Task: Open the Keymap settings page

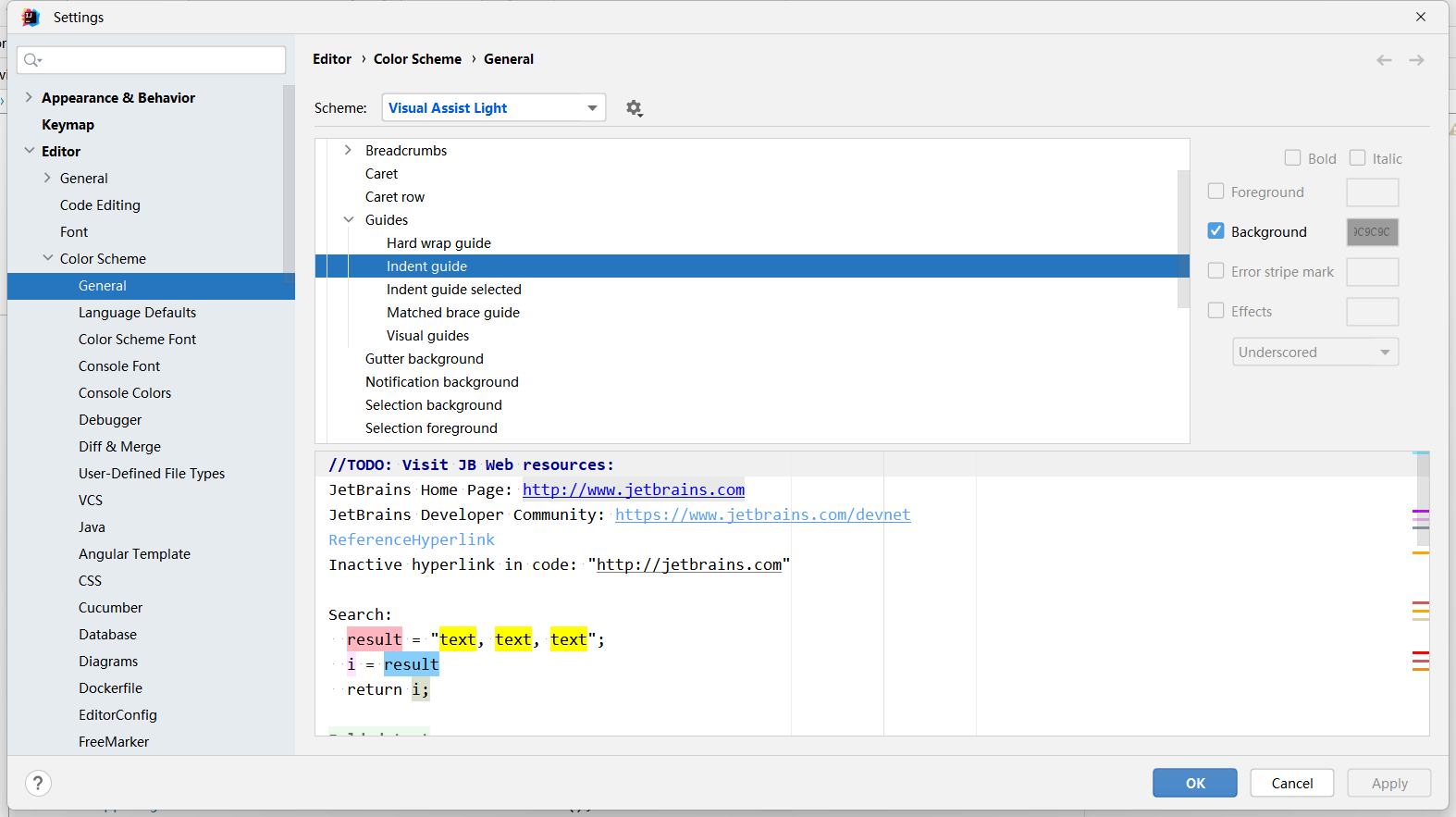Action: point(68,125)
